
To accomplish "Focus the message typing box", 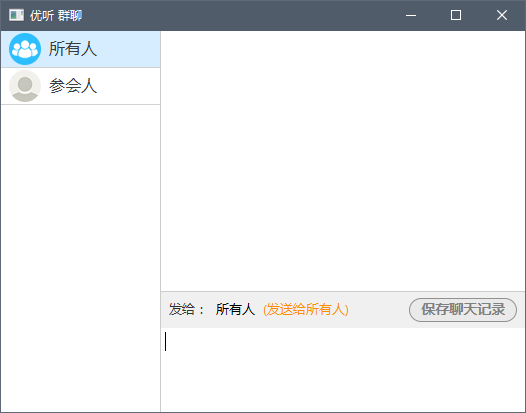I will point(343,370).
